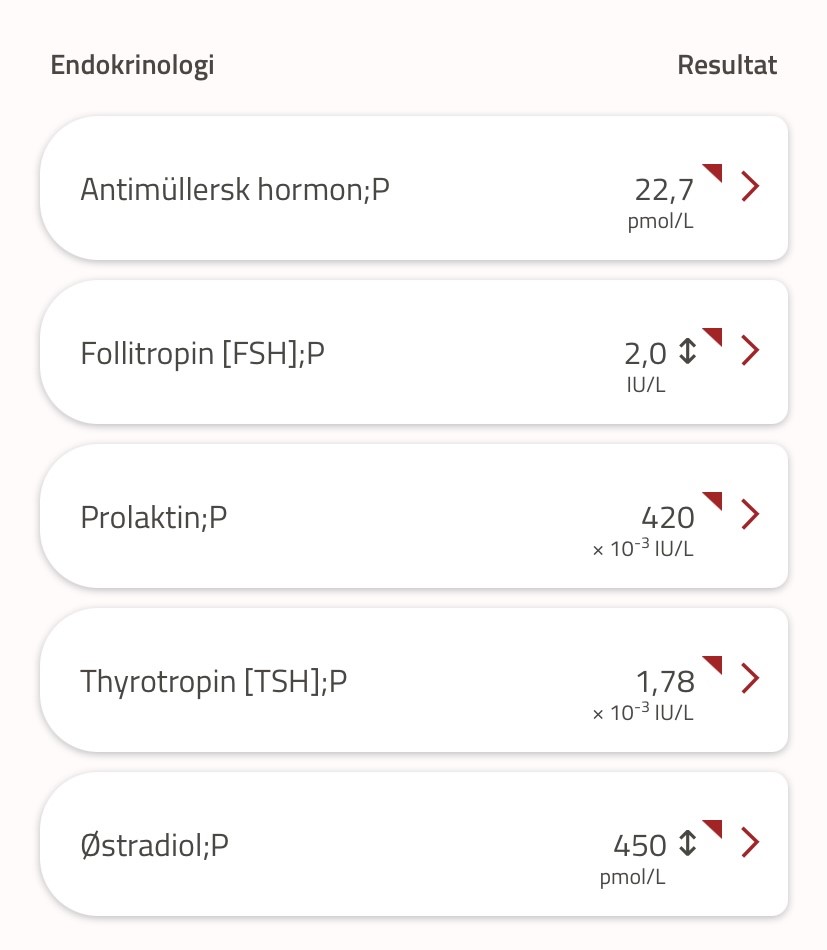The height and width of the screenshot is (950, 827).
Task: Select the Østradiol;P label
Action: point(155,845)
